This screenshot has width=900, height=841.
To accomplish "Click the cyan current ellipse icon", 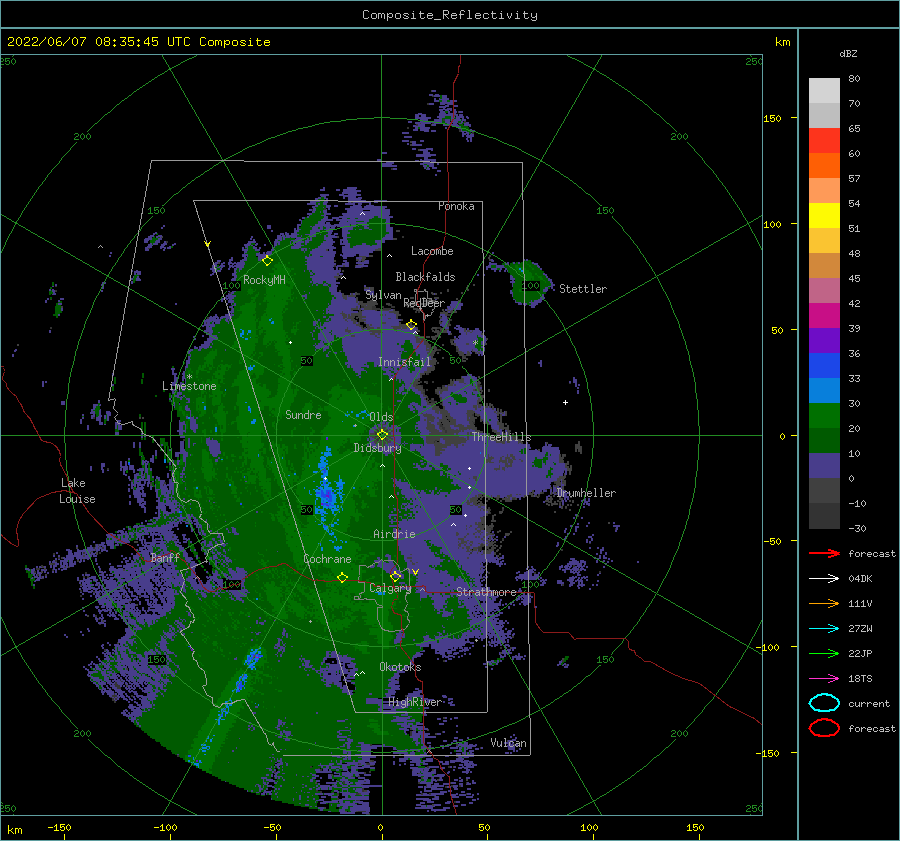I will pos(824,703).
